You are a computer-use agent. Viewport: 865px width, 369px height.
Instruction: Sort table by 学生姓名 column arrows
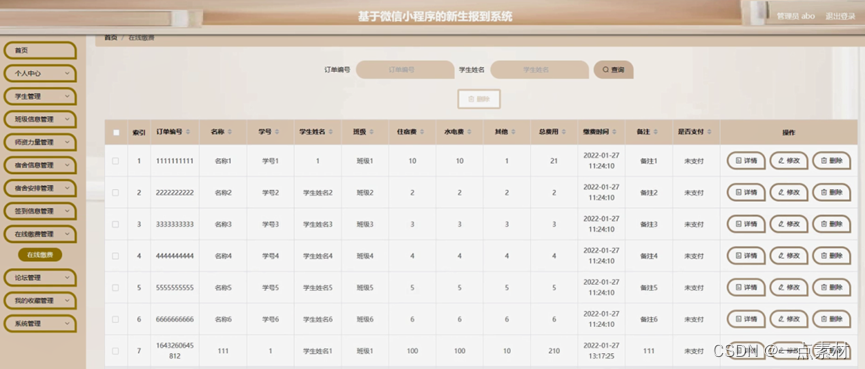[x=331, y=132]
